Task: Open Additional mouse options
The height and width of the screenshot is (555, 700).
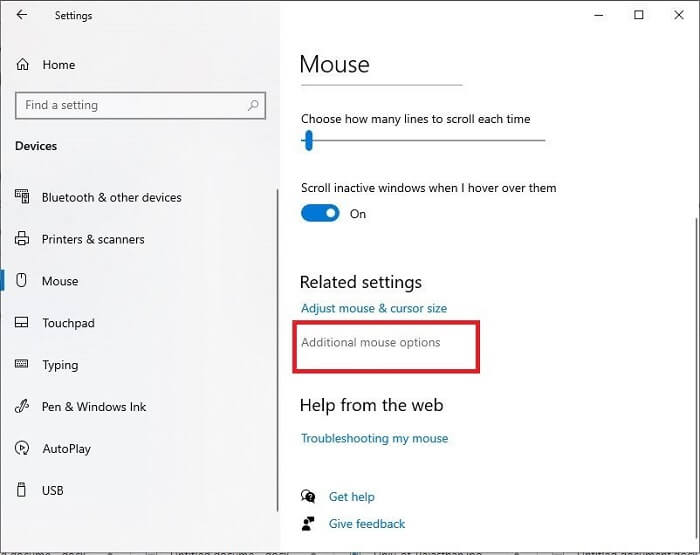Action: (x=371, y=342)
